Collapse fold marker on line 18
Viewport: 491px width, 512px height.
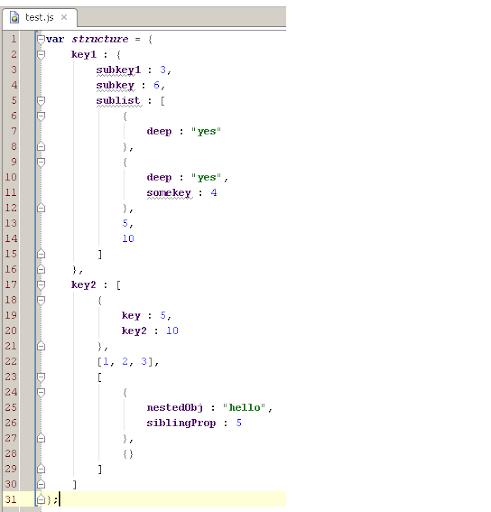point(41,300)
